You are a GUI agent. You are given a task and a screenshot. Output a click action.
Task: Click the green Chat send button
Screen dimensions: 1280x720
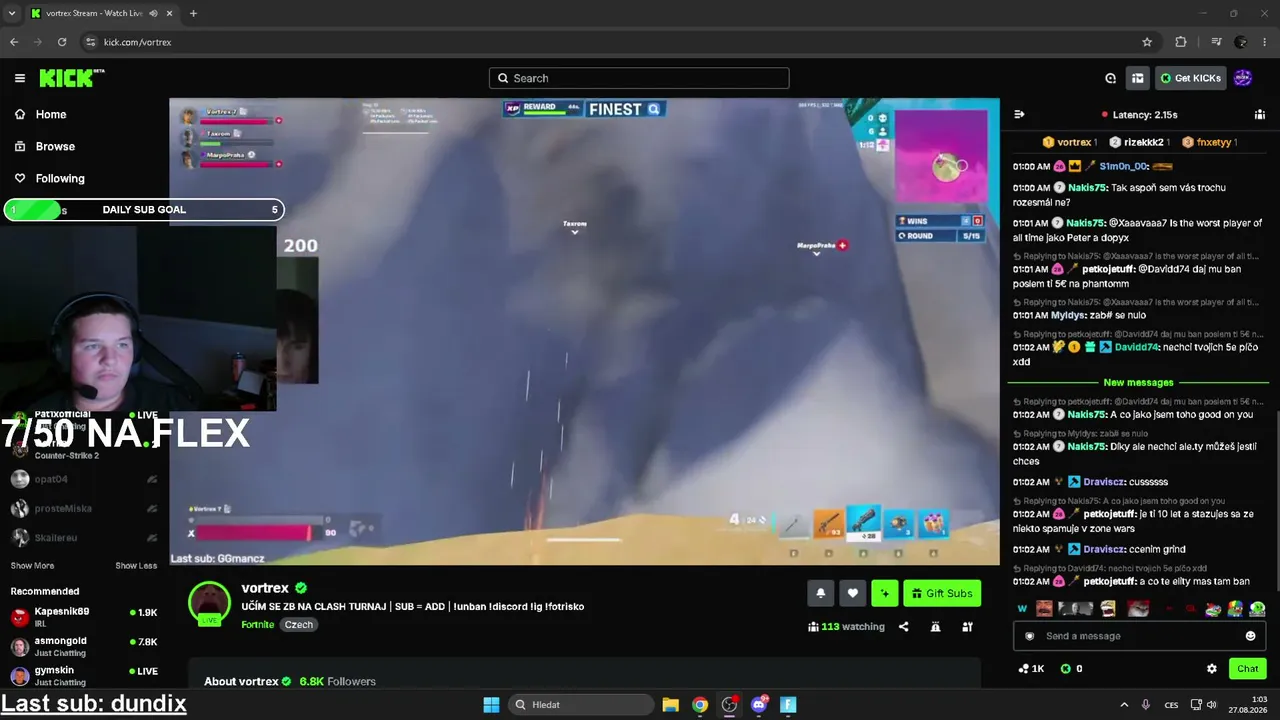pos(1247,668)
